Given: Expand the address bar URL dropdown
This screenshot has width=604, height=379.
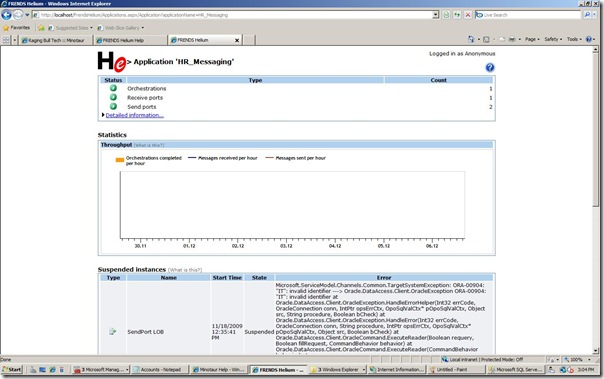Looking at the screenshot, I should point(436,15).
